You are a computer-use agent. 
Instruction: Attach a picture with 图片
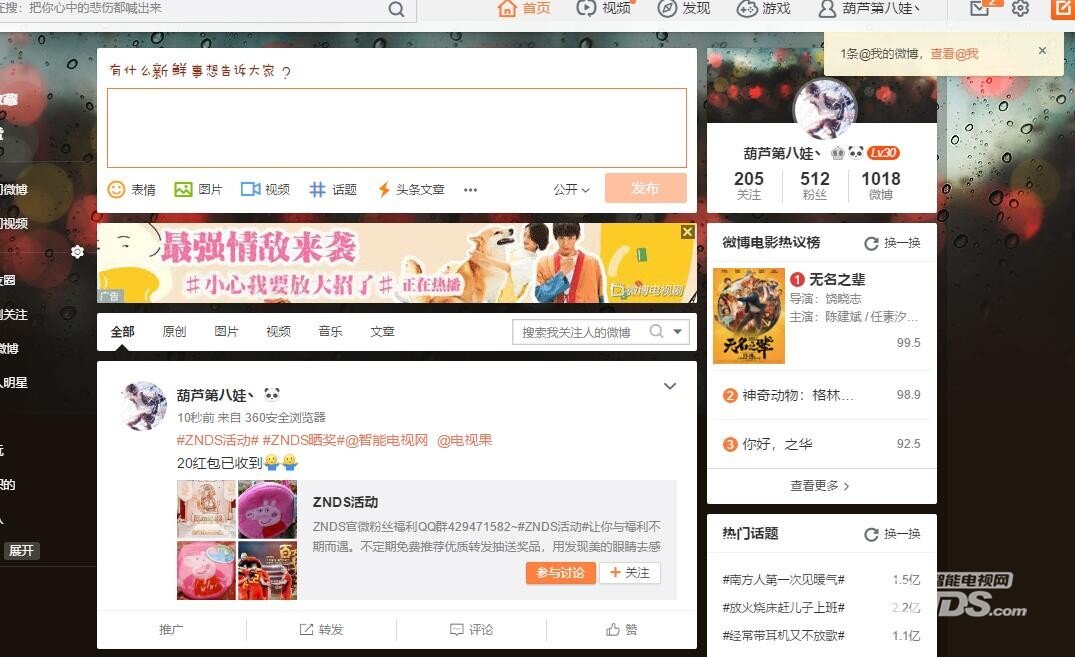198,189
